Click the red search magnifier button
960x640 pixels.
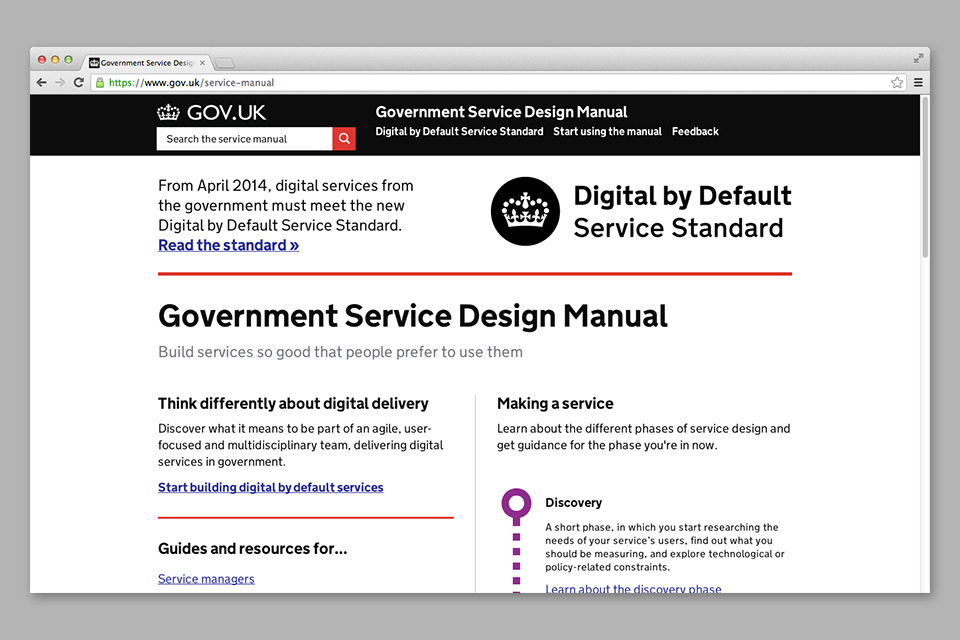point(344,139)
